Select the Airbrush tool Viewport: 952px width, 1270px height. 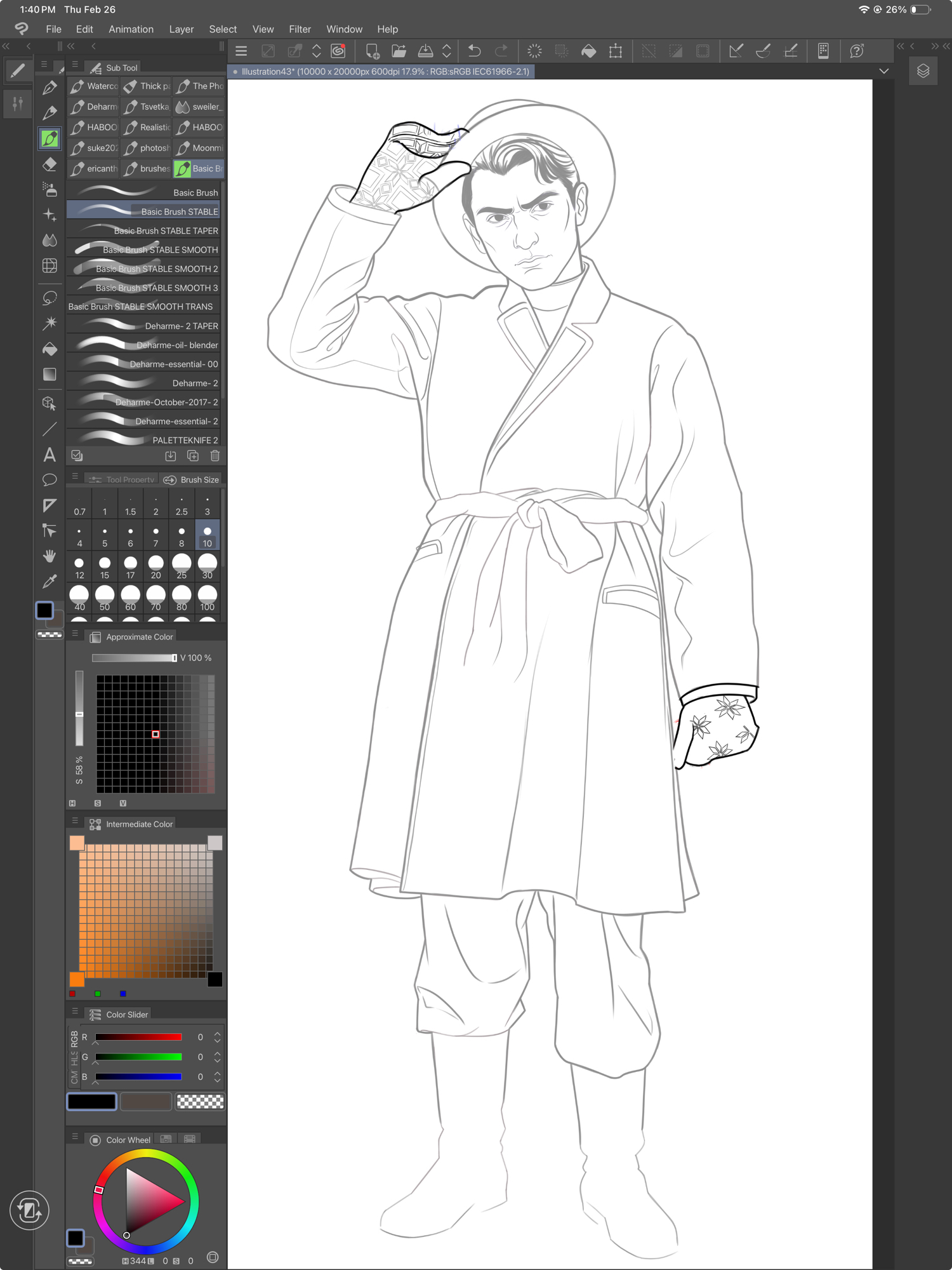[50, 189]
